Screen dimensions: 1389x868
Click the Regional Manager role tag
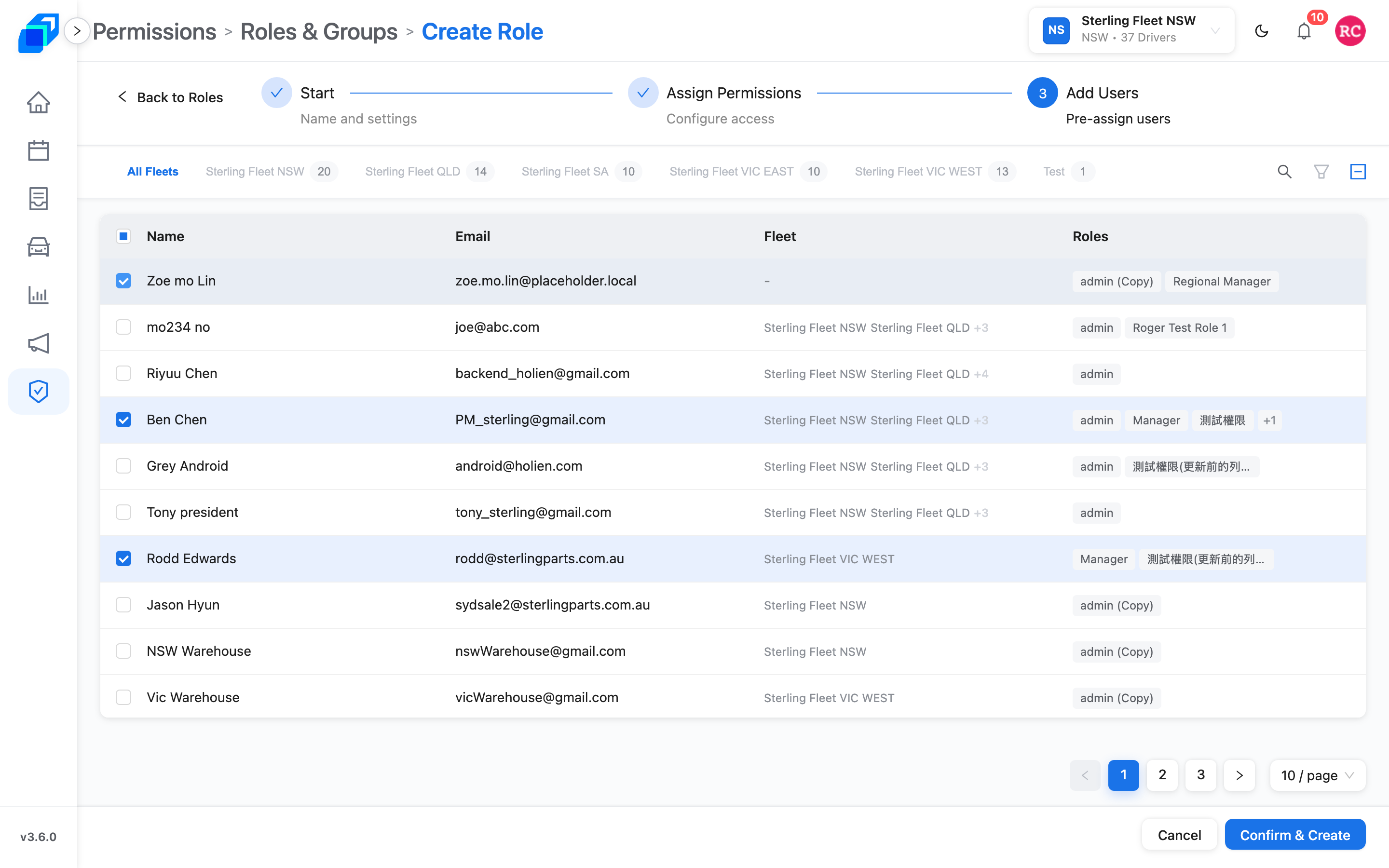pyautogui.click(x=1221, y=281)
